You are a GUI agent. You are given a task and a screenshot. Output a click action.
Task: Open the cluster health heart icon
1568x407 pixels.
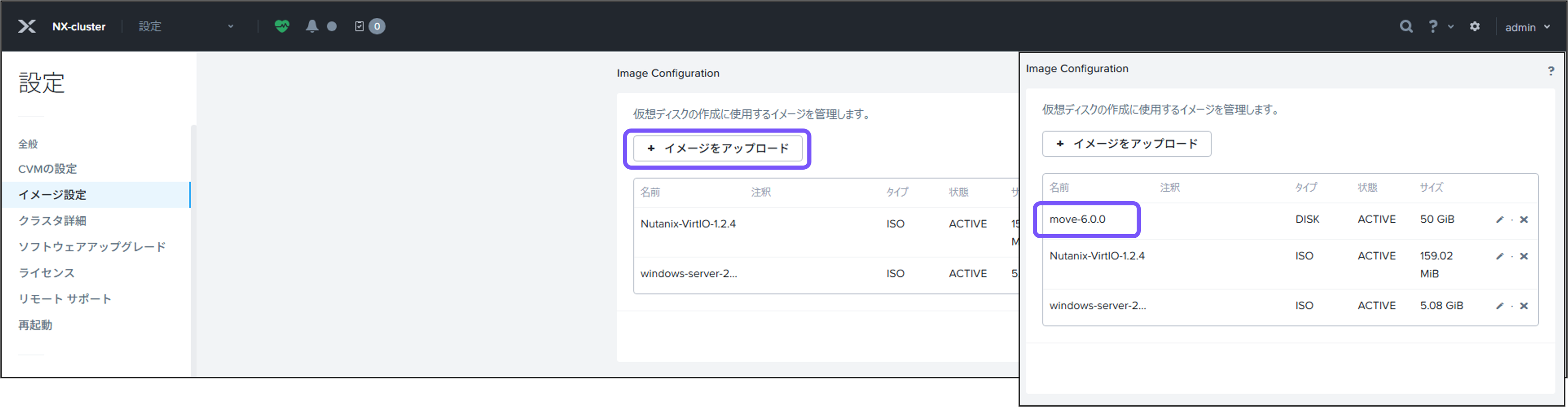click(x=281, y=26)
